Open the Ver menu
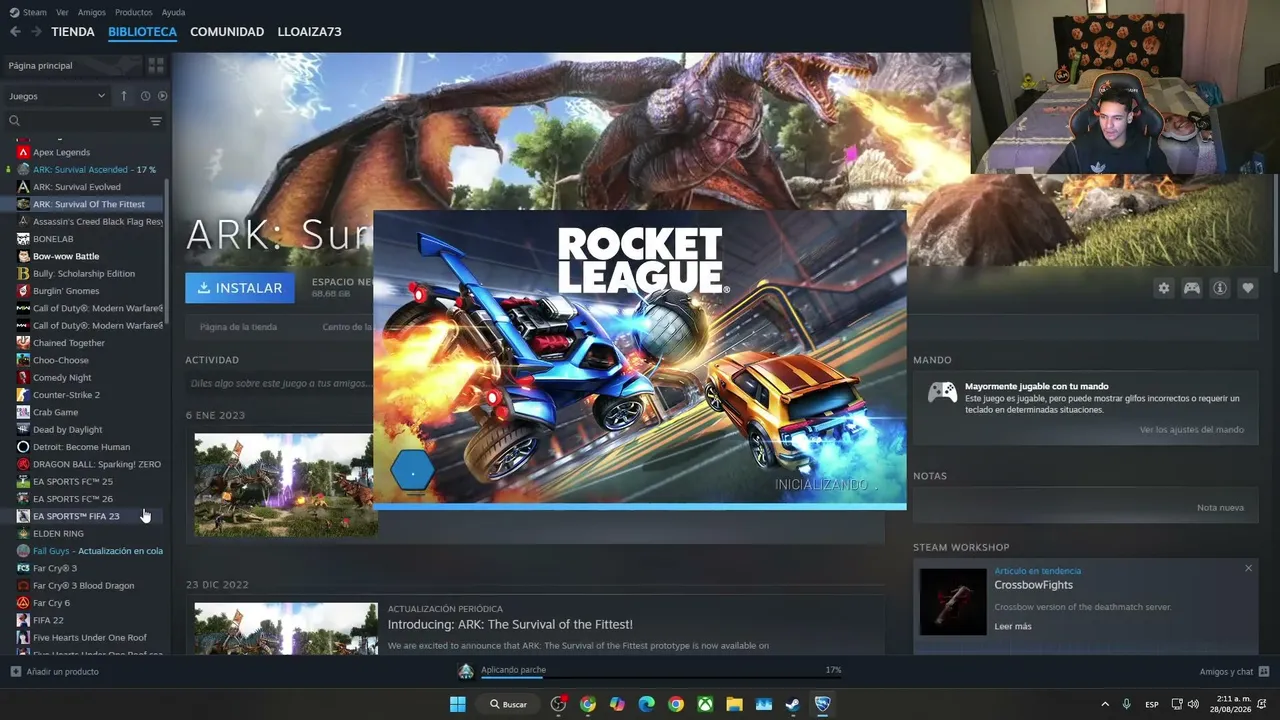 click(62, 12)
